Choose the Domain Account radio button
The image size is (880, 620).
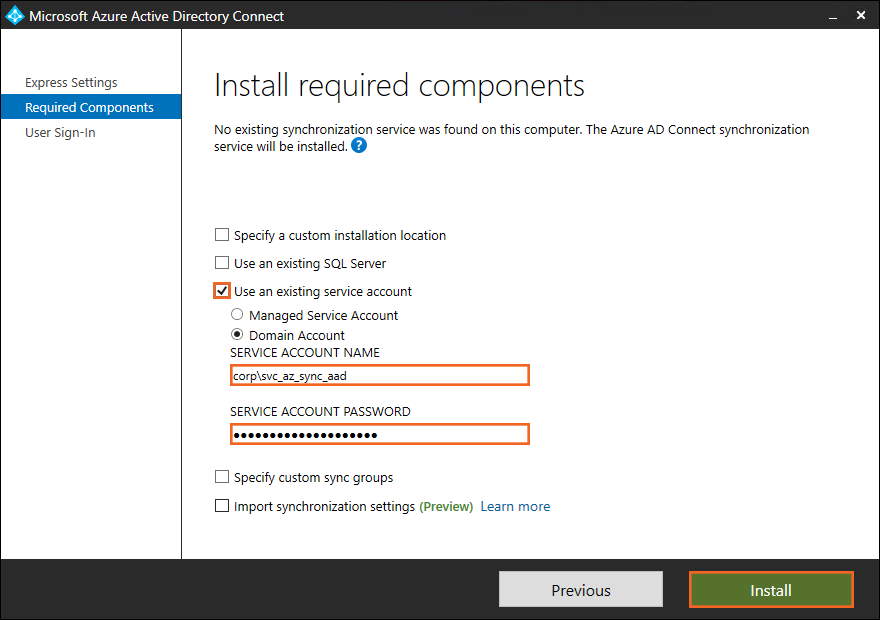click(237, 335)
